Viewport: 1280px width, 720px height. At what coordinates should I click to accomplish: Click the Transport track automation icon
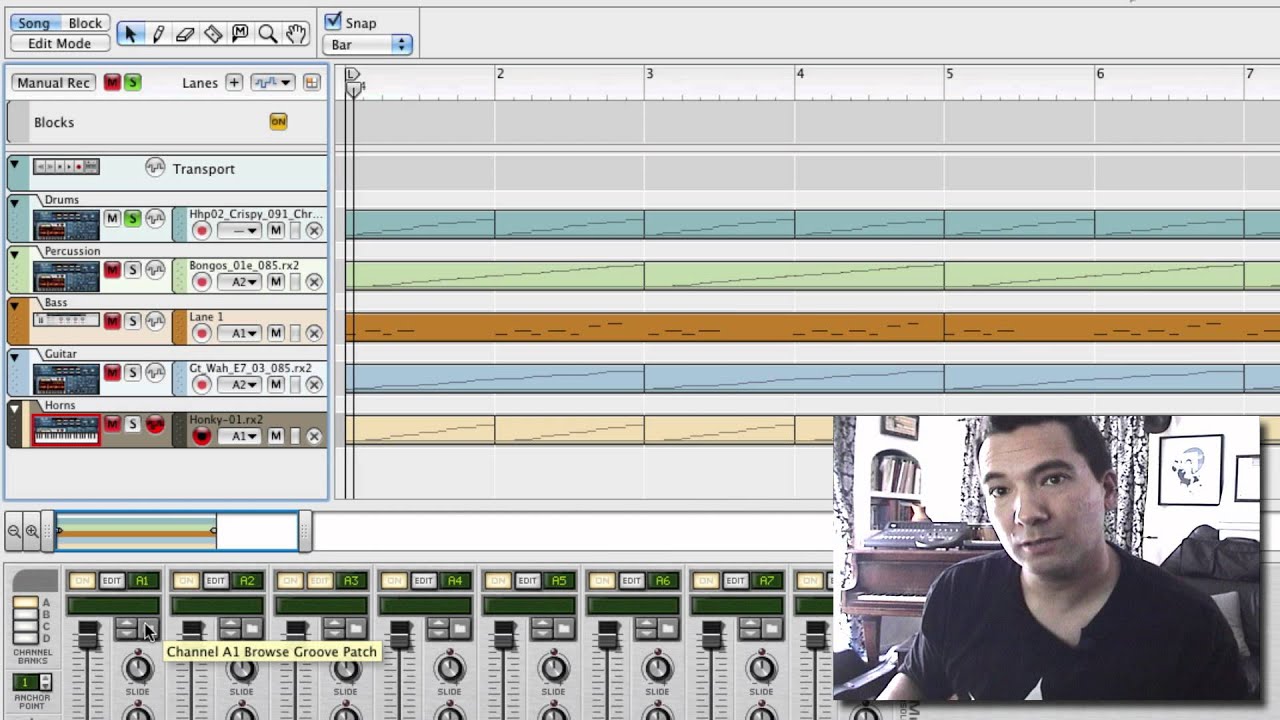(x=155, y=168)
